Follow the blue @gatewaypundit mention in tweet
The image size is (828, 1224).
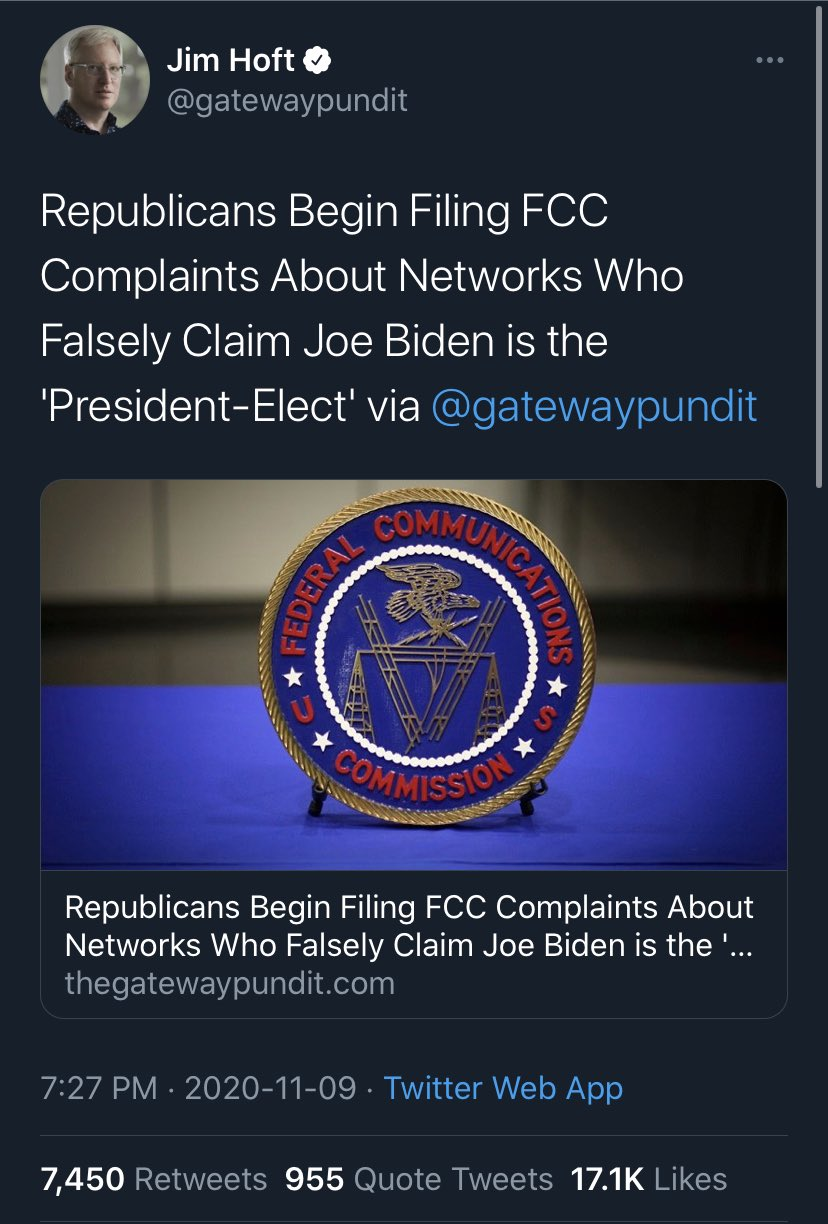coord(594,406)
